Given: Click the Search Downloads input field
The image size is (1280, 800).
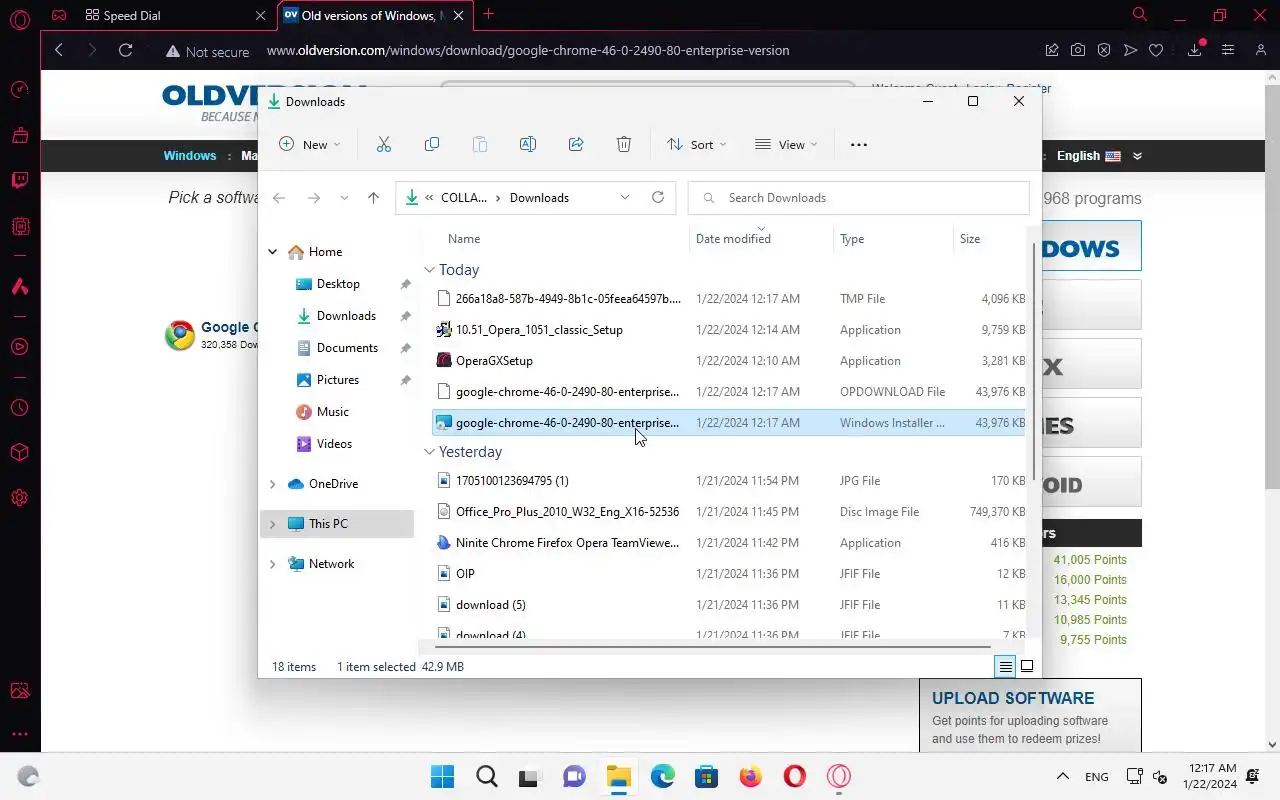Looking at the screenshot, I should click(x=858, y=198).
